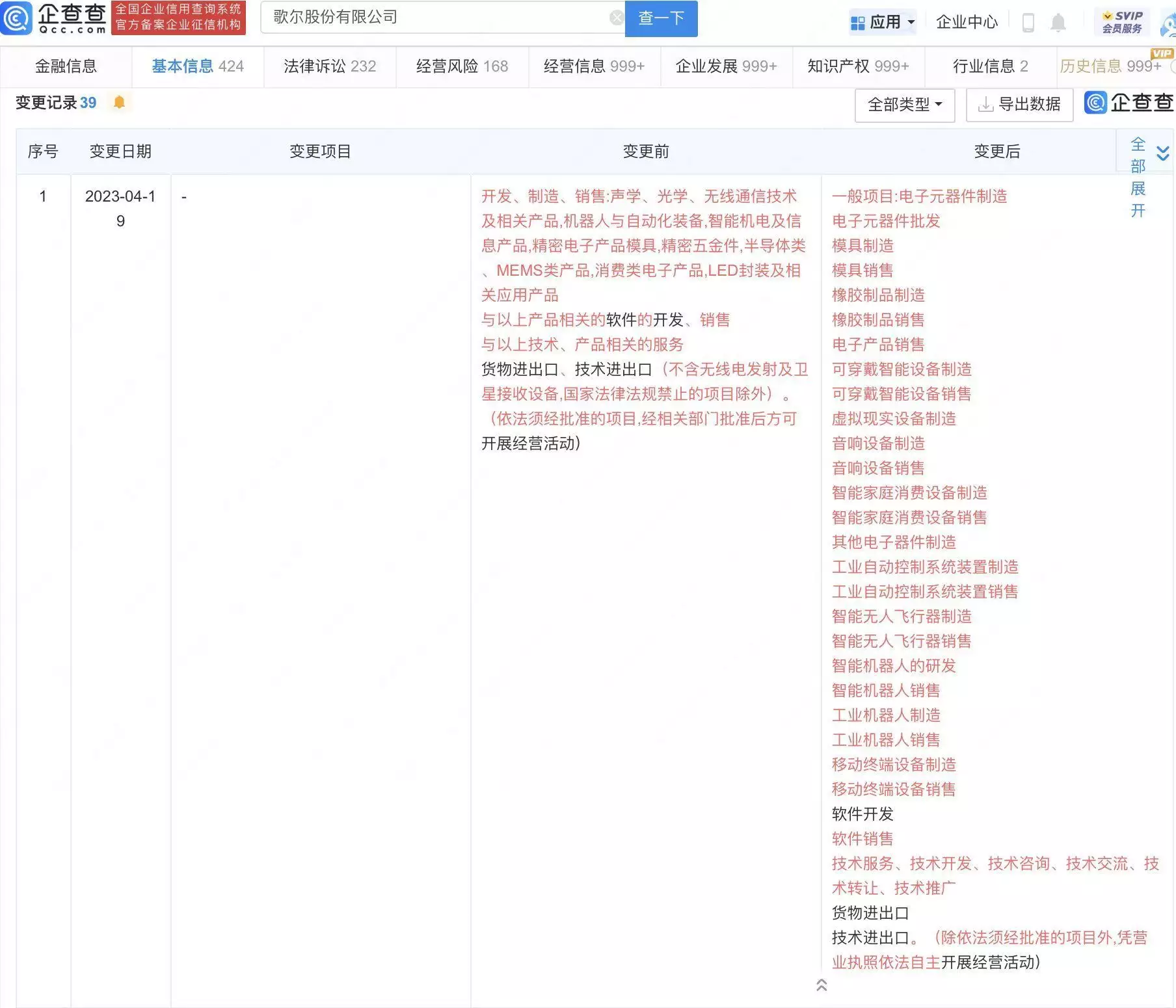Open 企业中心 link in header

pyautogui.click(x=966, y=23)
